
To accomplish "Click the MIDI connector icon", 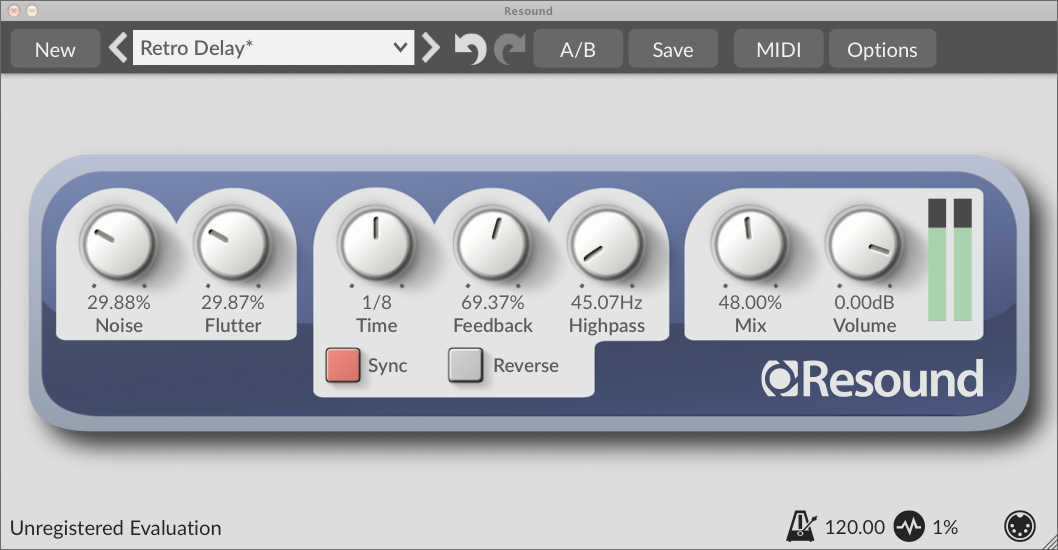I will coord(1020,526).
